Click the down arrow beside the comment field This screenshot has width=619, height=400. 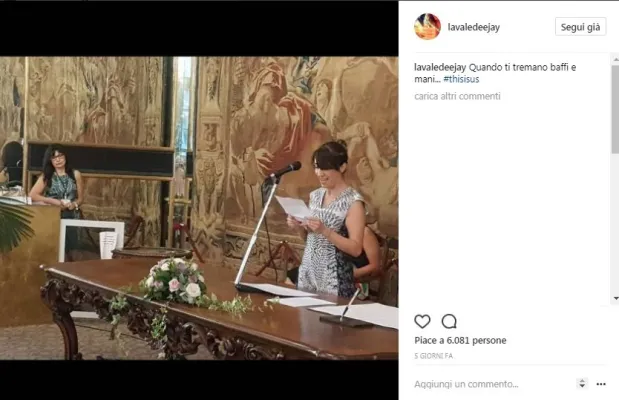click(582, 386)
